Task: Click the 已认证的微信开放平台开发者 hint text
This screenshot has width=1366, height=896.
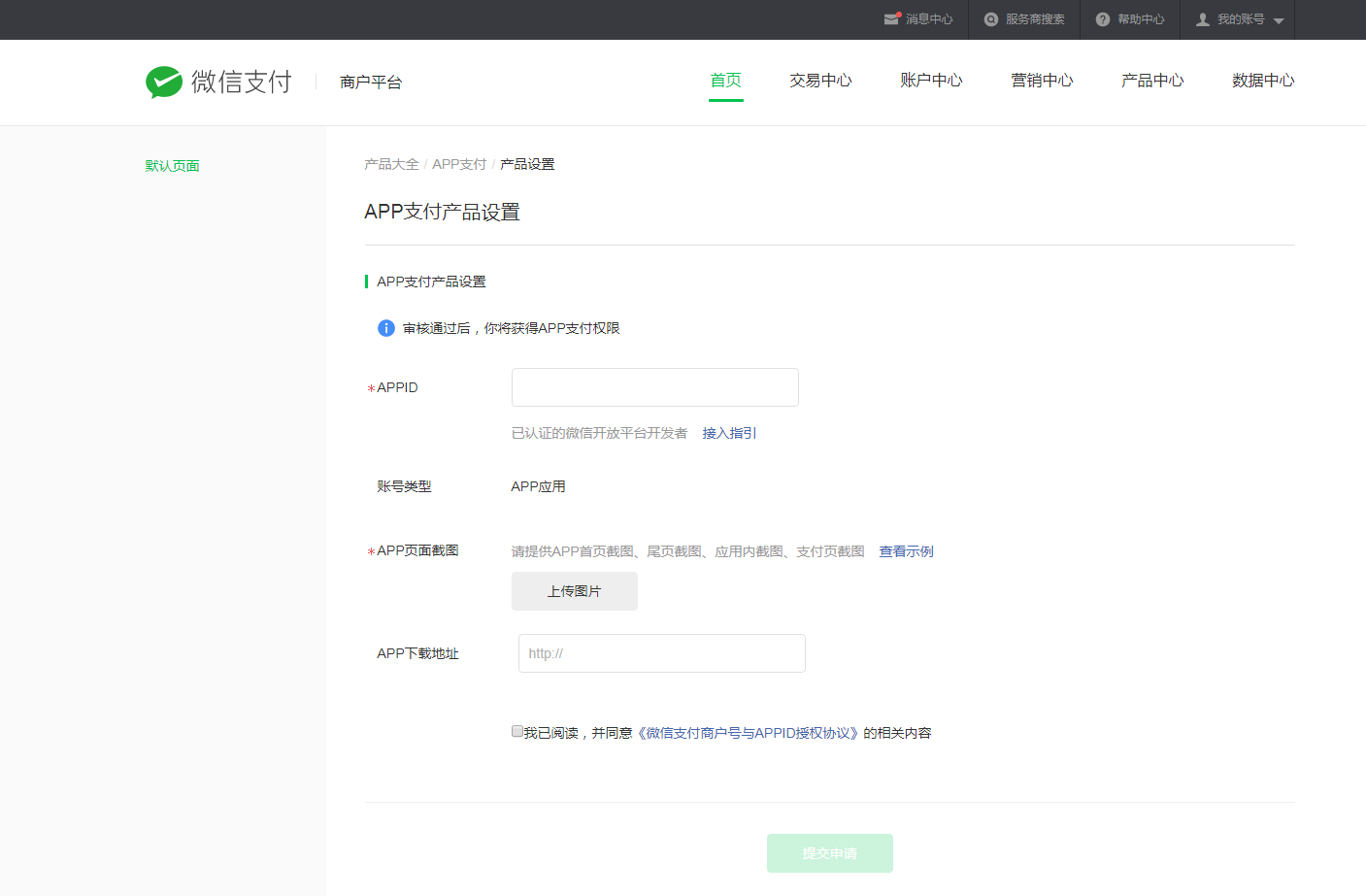Action: pyautogui.click(x=599, y=433)
